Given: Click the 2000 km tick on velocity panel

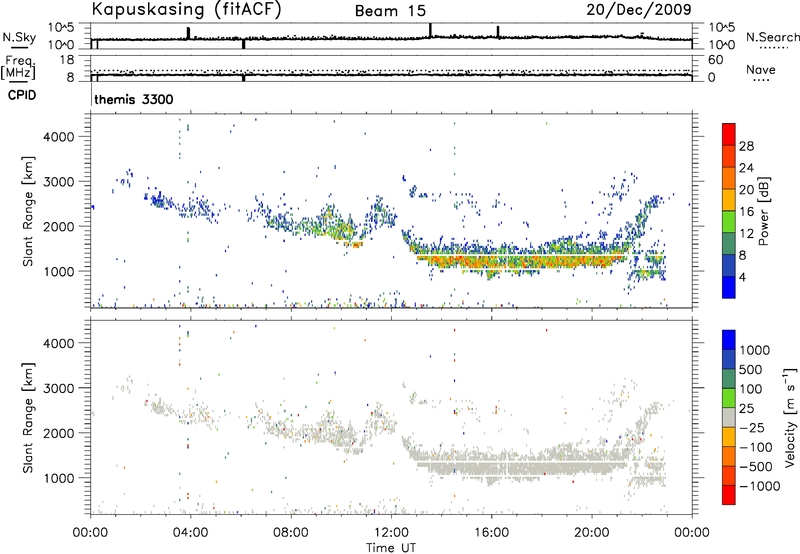Looking at the screenshot, I should point(58,433).
